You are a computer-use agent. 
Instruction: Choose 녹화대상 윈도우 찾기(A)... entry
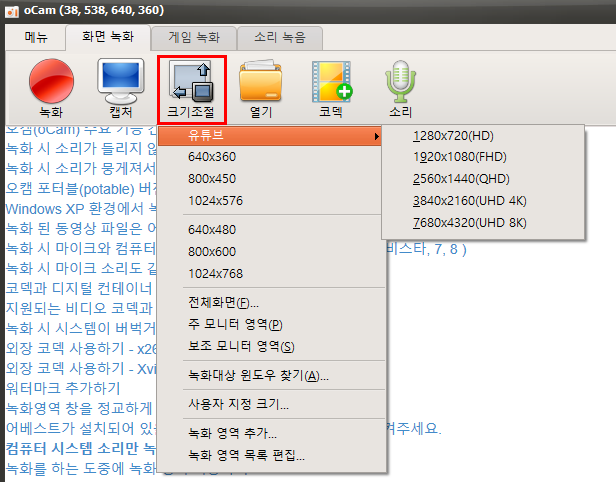point(270,376)
